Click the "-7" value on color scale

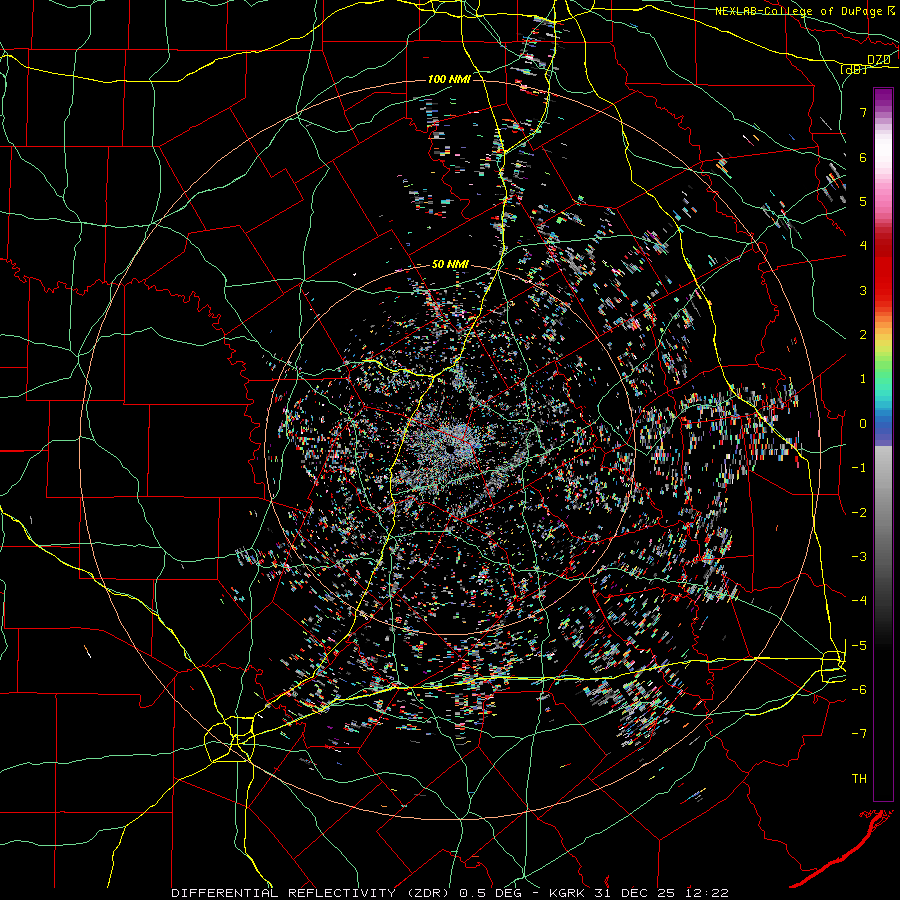tap(859, 734)
